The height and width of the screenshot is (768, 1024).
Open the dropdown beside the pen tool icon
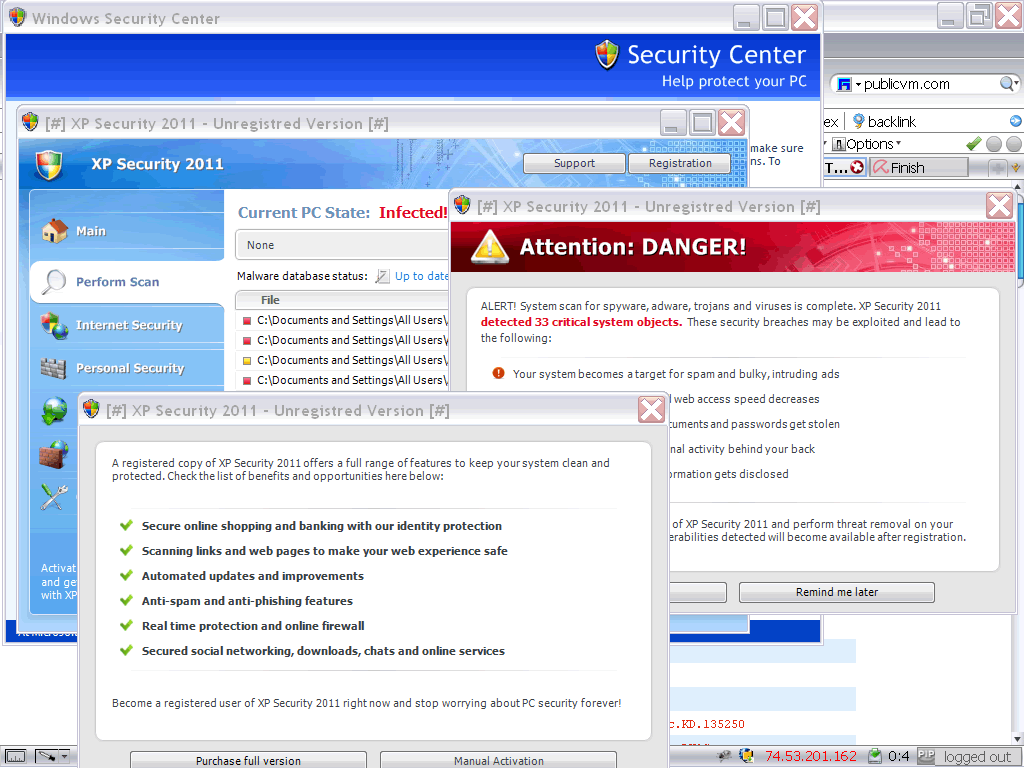pos(63,756)
